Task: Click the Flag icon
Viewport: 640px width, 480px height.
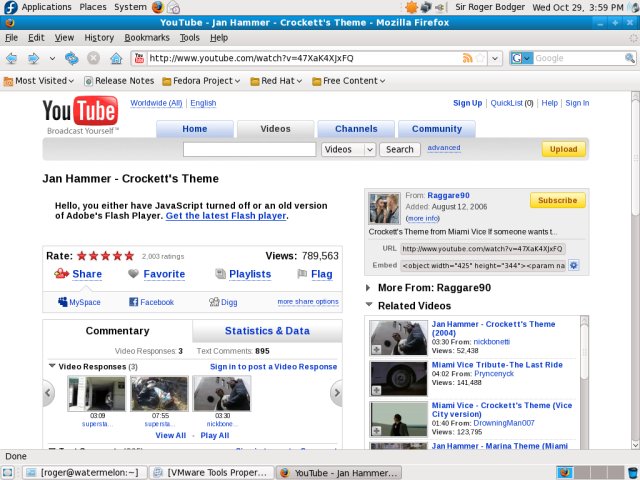Action: 302,274
